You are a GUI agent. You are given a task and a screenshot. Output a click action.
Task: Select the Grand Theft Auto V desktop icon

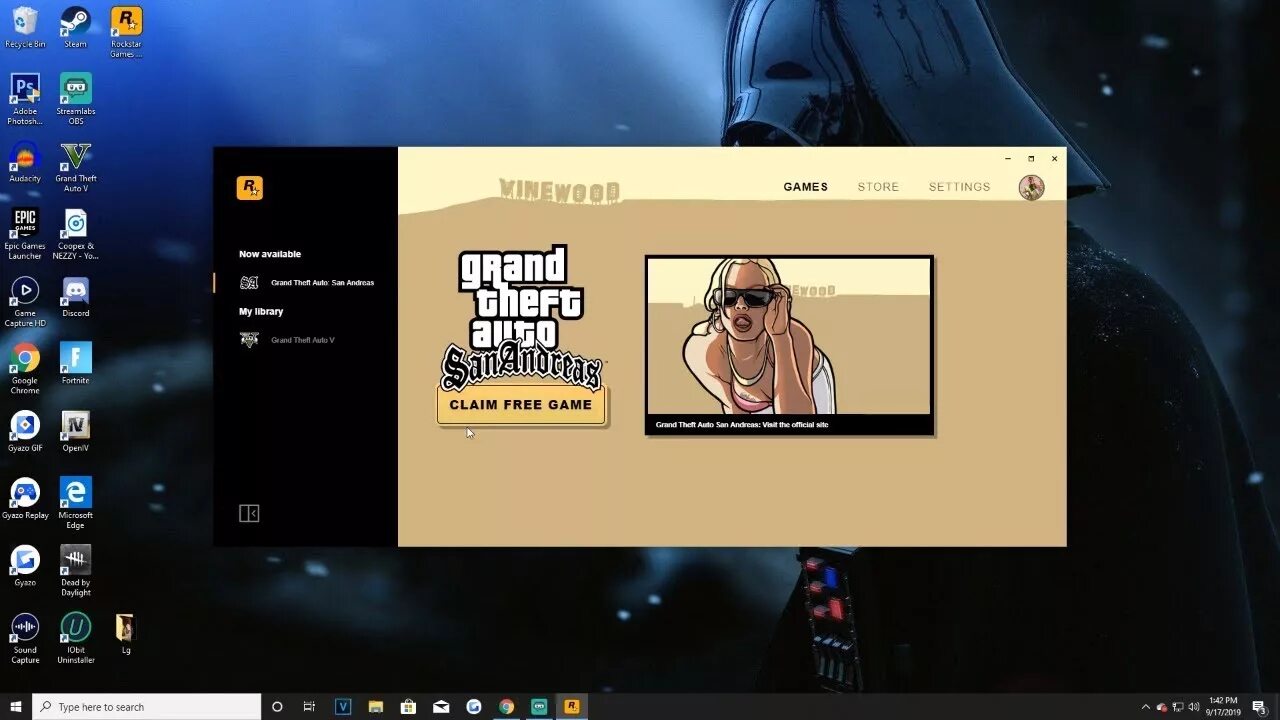76,167
